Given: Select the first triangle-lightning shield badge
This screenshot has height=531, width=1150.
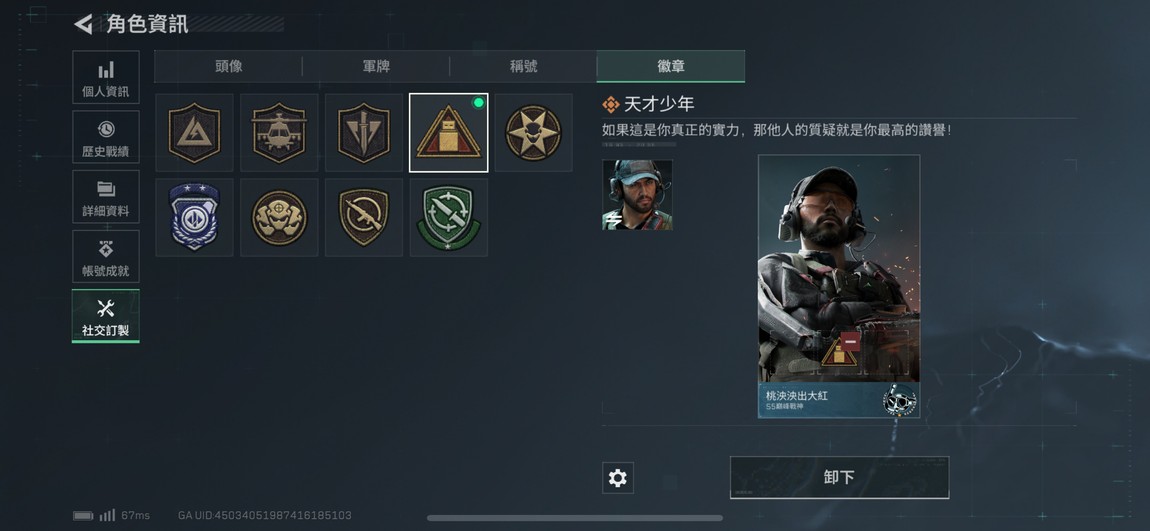Looking at the screenshot, I should (194, 133).
